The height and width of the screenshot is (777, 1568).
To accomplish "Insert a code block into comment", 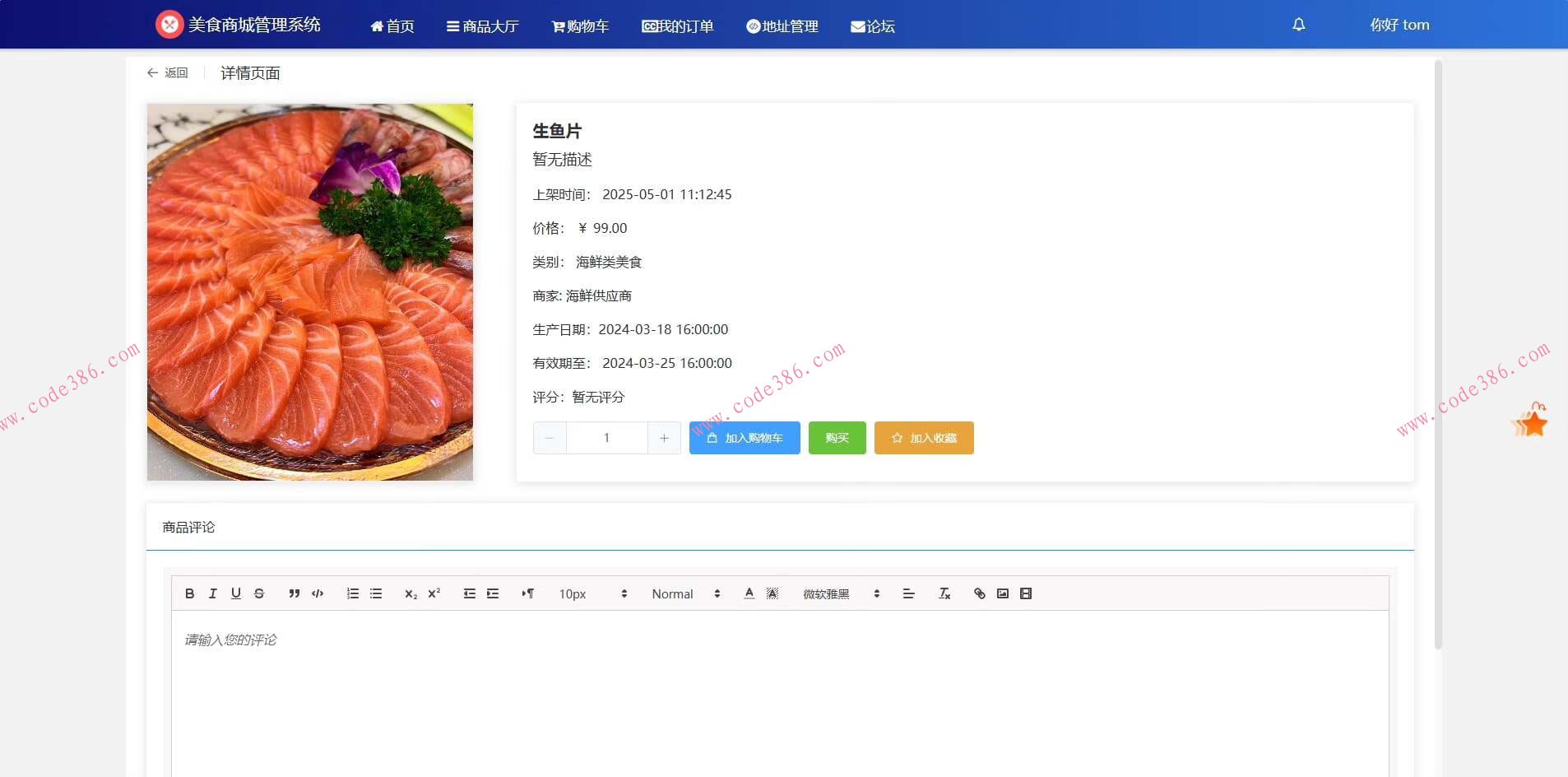I will click(x=316, y=593).
